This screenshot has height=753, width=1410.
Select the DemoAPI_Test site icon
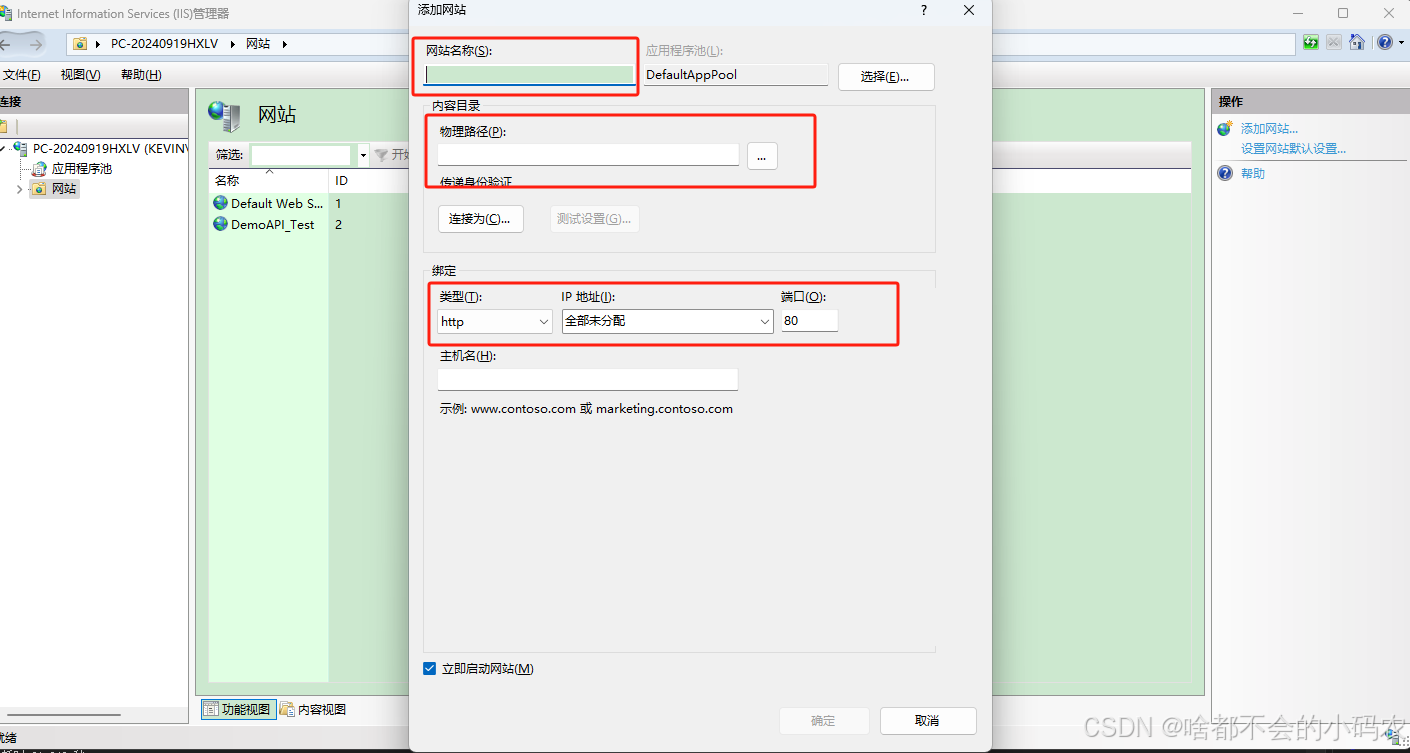click(x=220, y=224)
